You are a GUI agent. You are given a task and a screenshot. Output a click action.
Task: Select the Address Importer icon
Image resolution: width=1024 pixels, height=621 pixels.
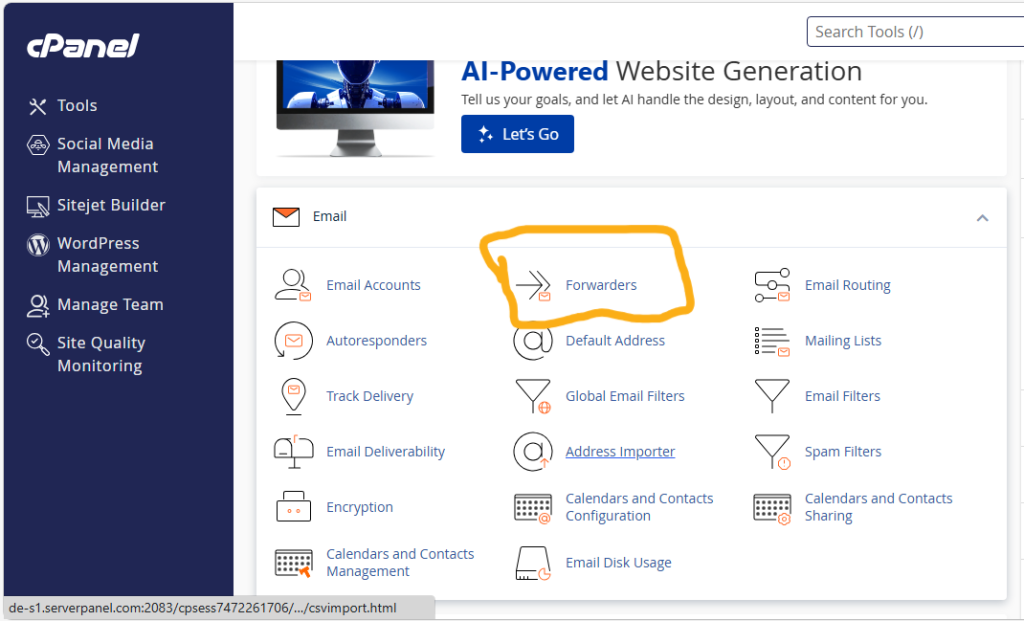[x=533, y=451]
